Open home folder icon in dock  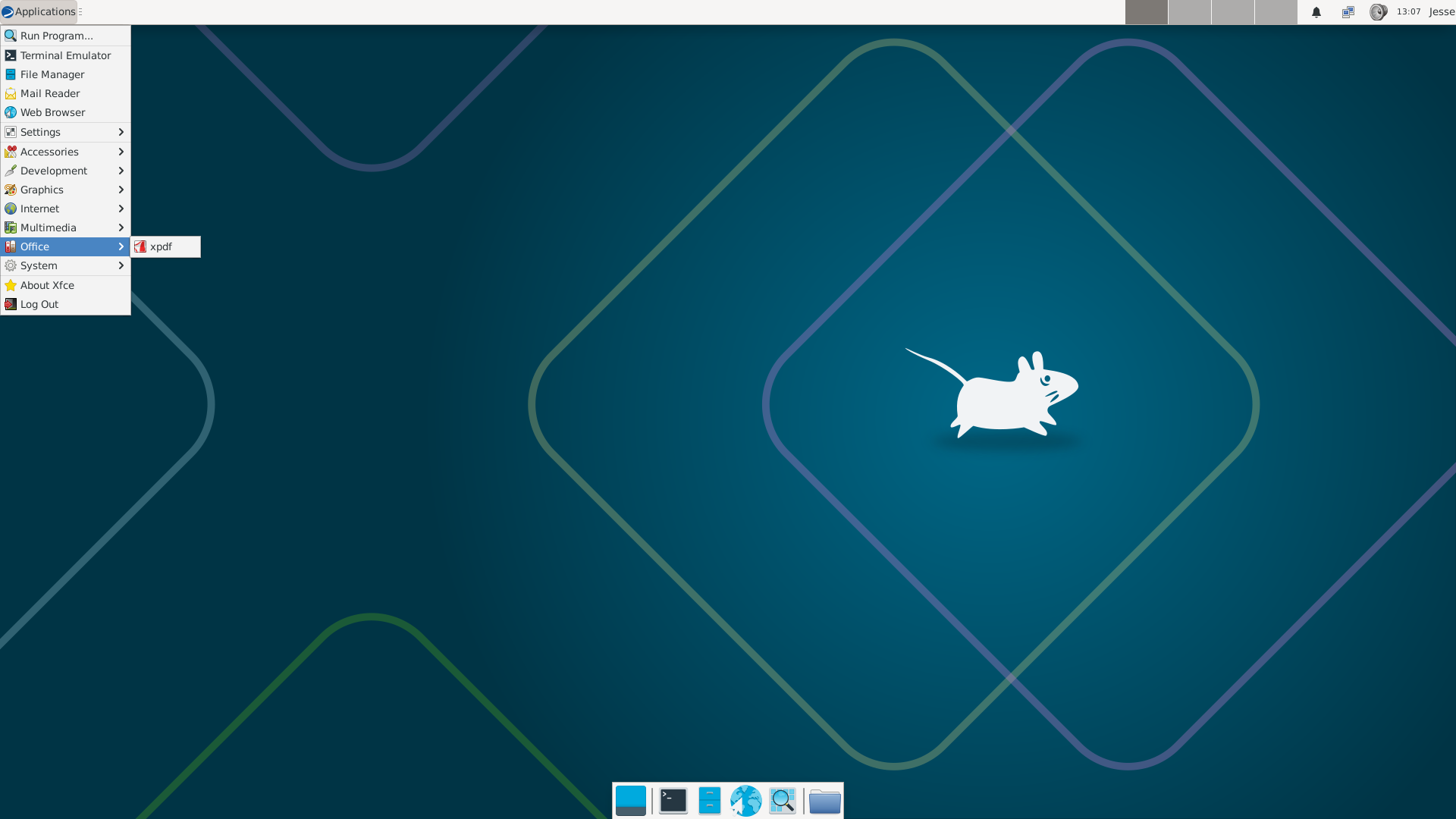825,801
